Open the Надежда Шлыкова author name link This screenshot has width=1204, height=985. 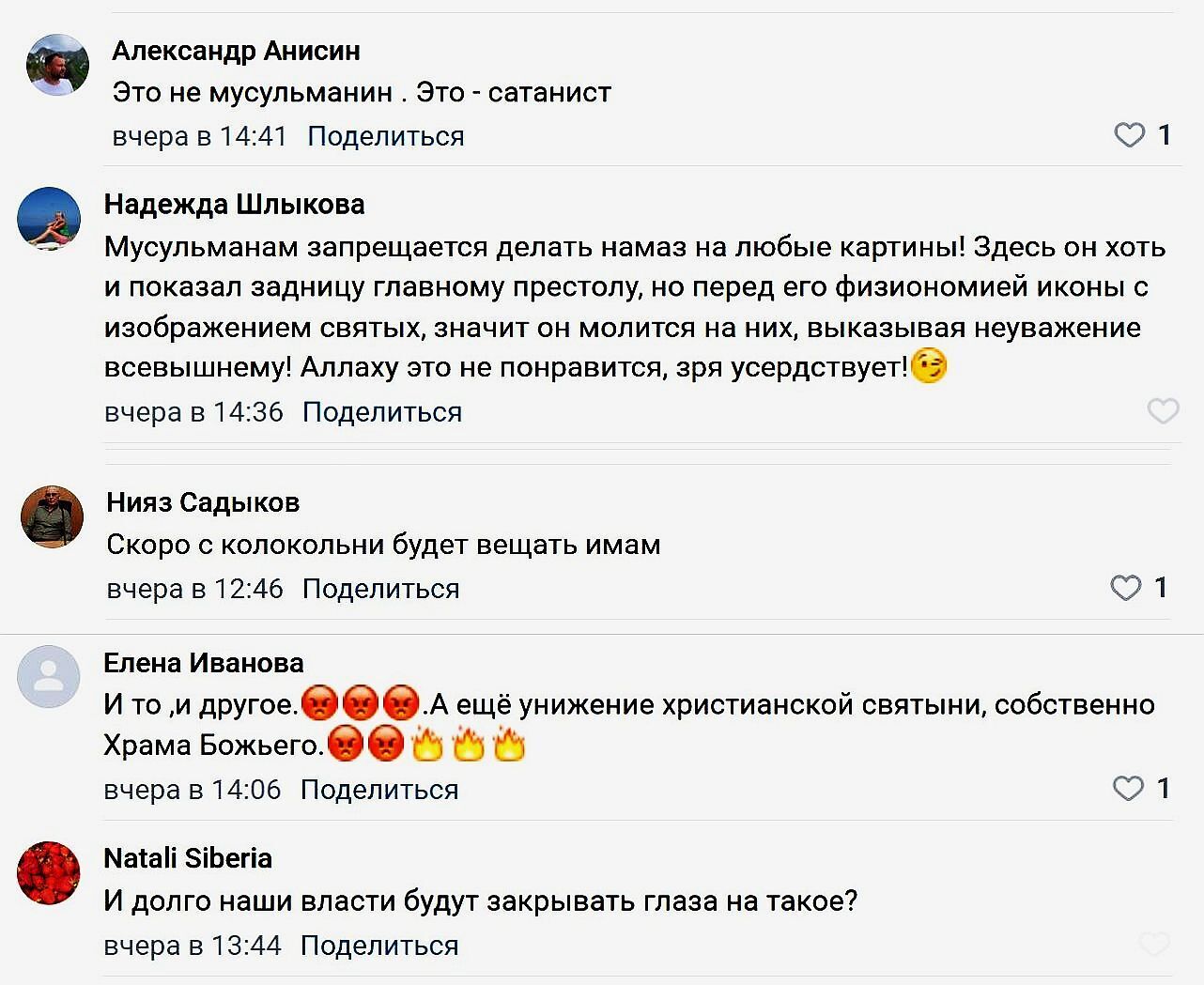point(234,204)
